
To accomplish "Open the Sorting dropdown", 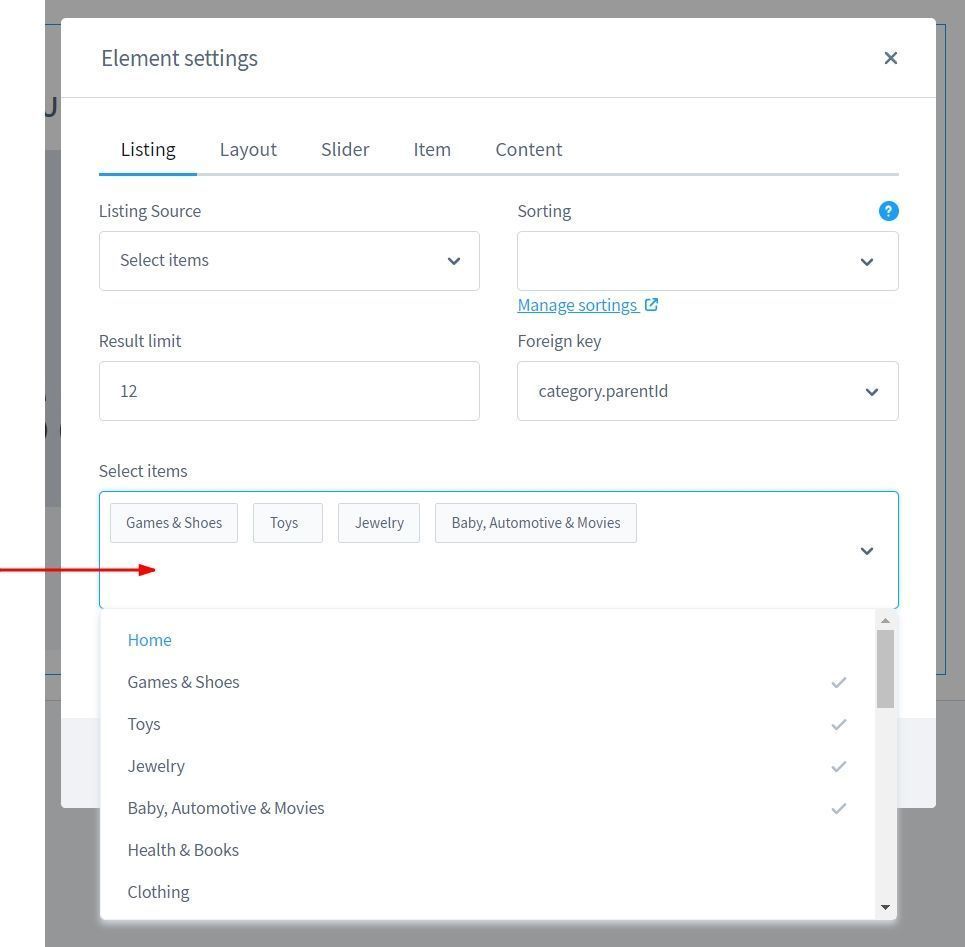I will 707,261.
